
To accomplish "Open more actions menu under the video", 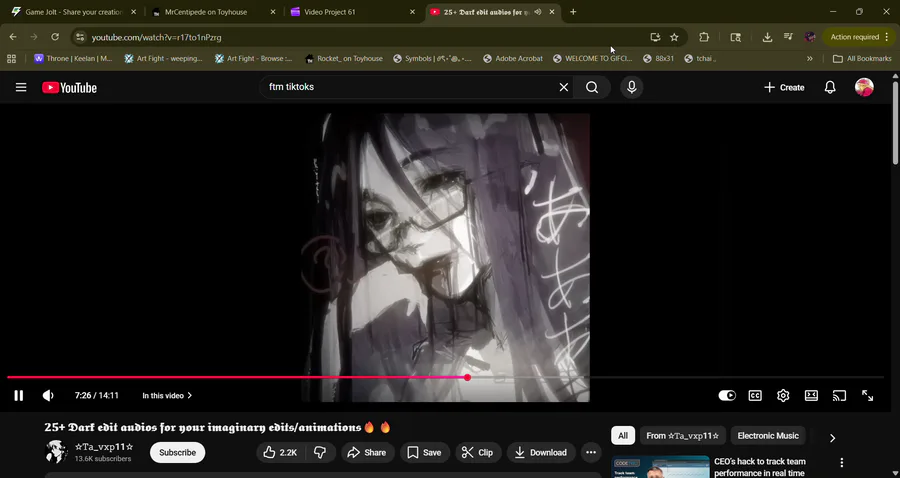I will click(591, 452).
